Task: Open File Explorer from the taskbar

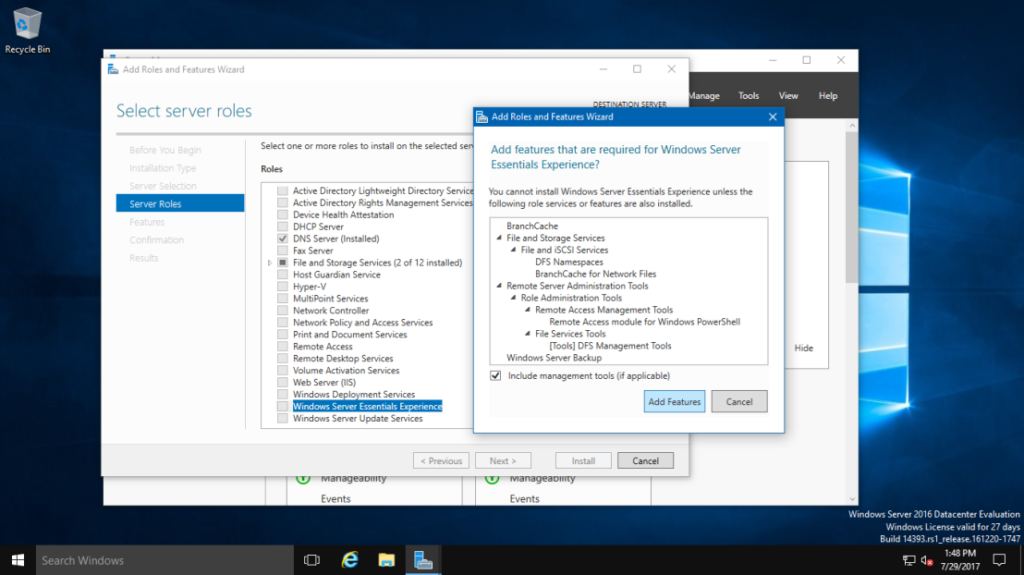Action: click(x=386, y=560)
